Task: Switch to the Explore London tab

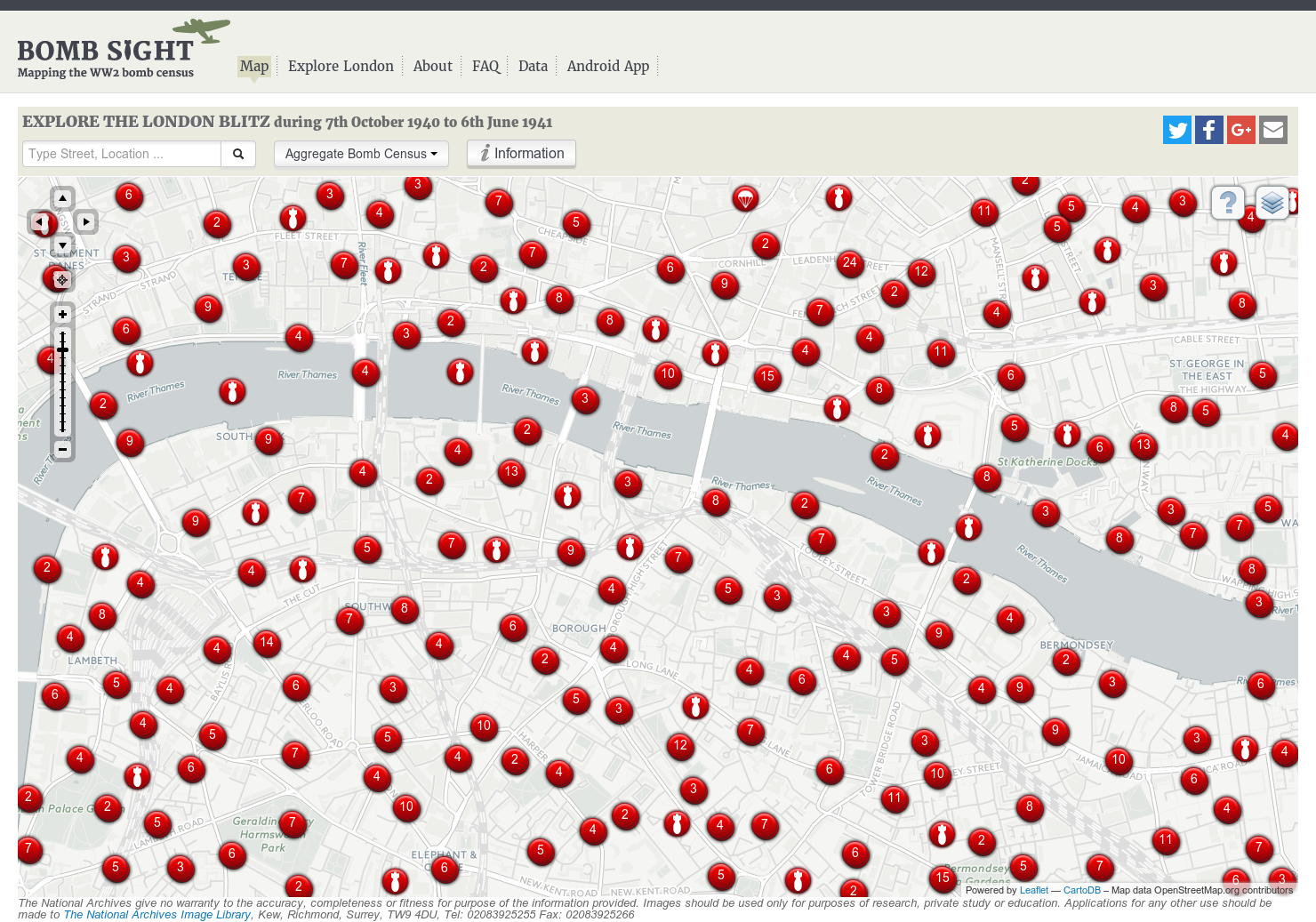Action: (x=341, y=66)
